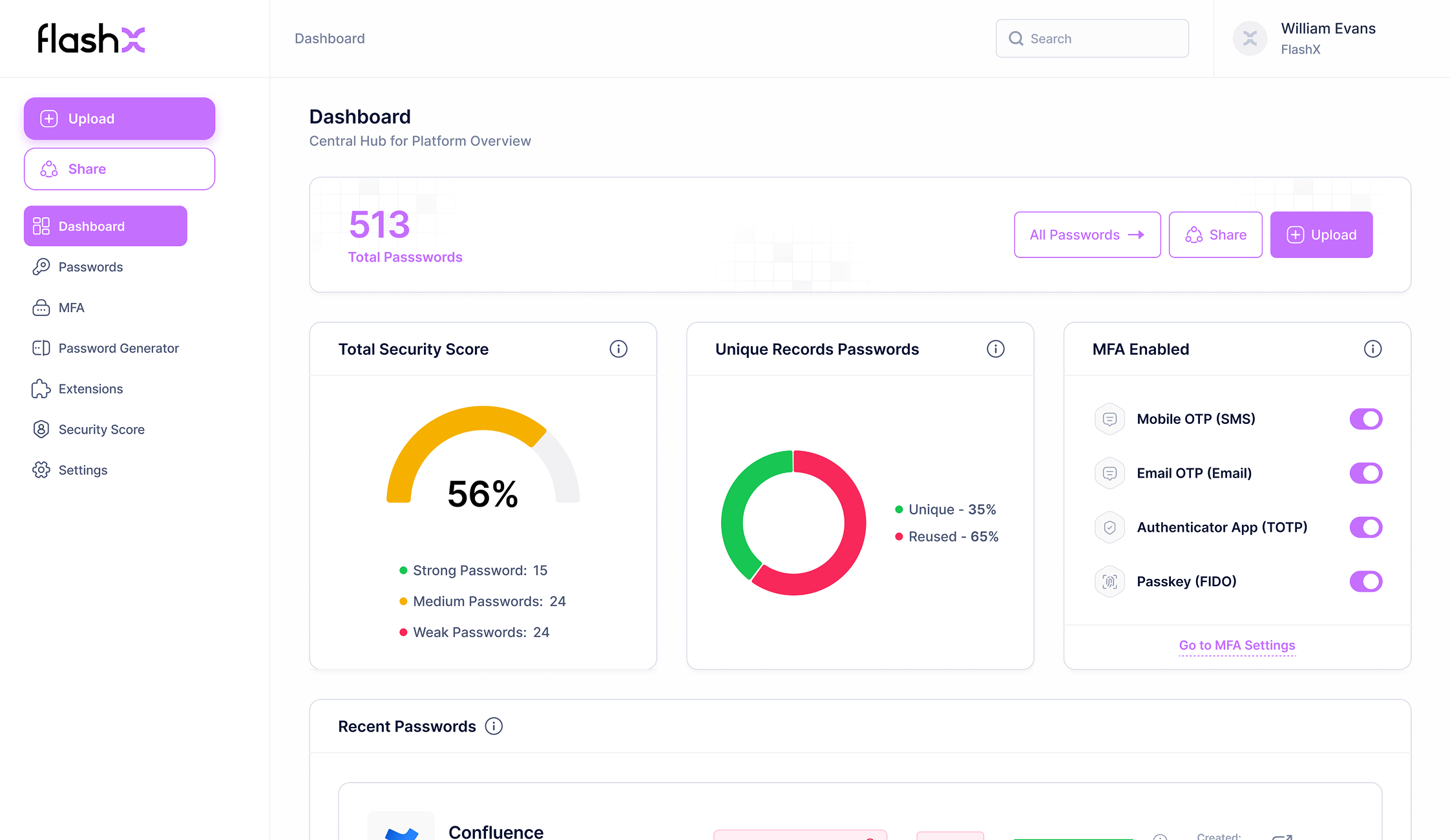
Task: Toggle the Passkey (FIDO) switch
Action: [x=1366, y=582]
